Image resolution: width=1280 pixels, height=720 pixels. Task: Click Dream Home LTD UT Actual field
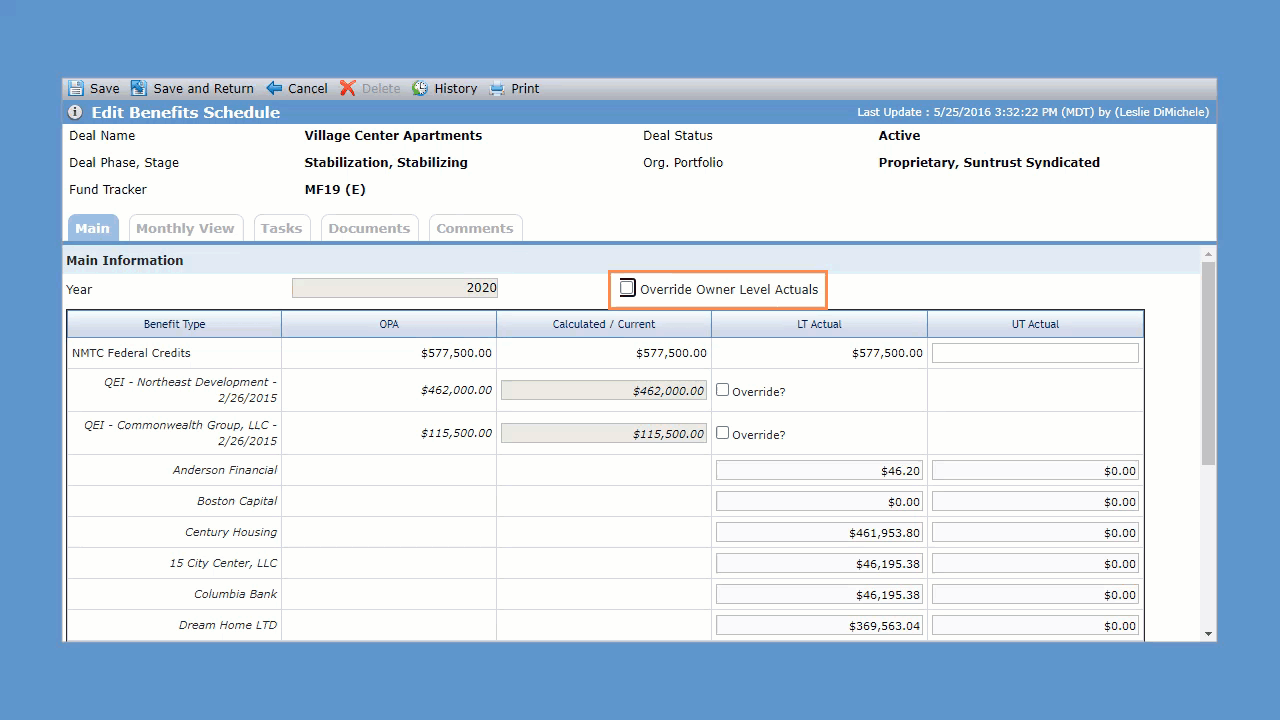[1035, 626]
